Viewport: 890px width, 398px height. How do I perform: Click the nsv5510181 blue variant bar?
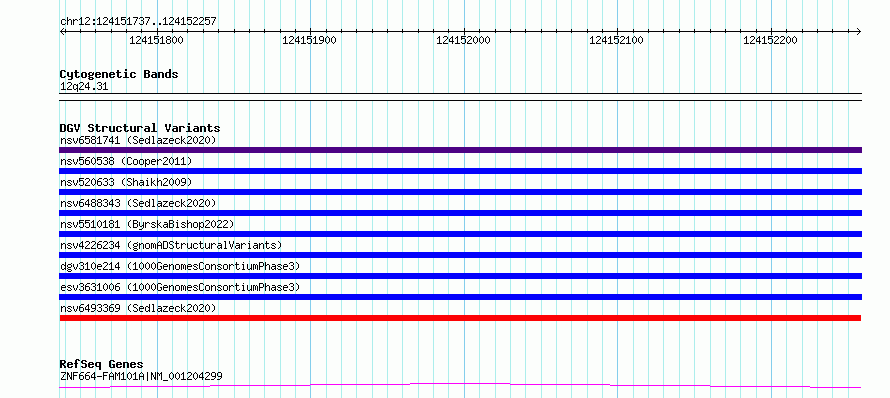click(460, 234)
